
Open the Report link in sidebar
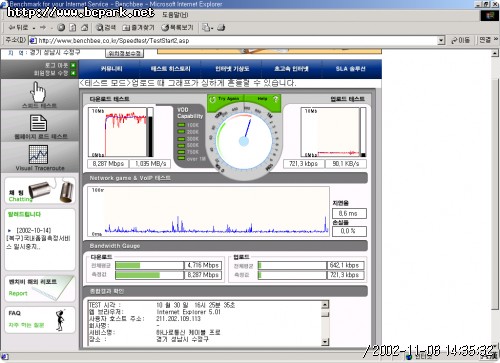[18, 293]
